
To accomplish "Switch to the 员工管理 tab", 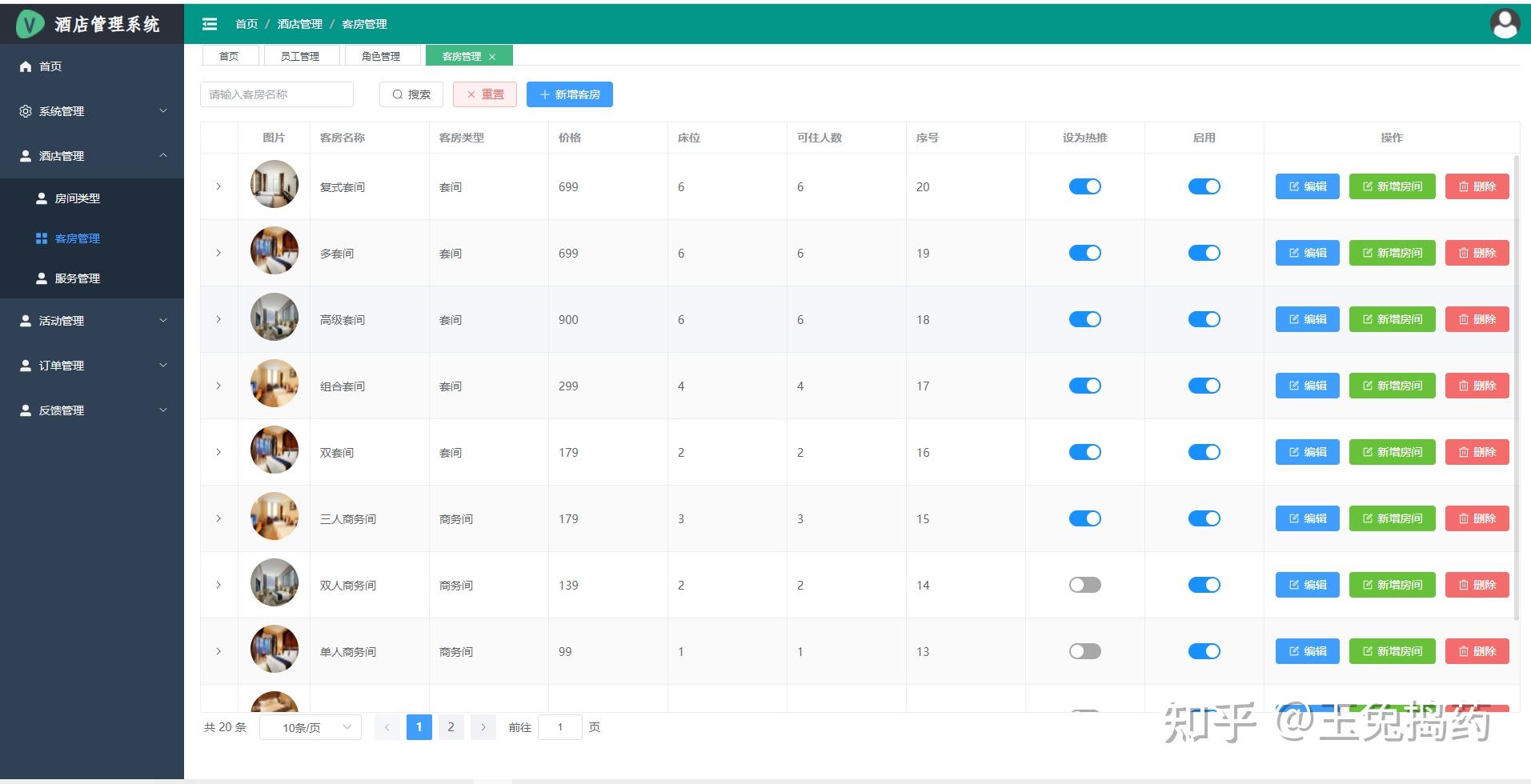I will tap(301, 55).
